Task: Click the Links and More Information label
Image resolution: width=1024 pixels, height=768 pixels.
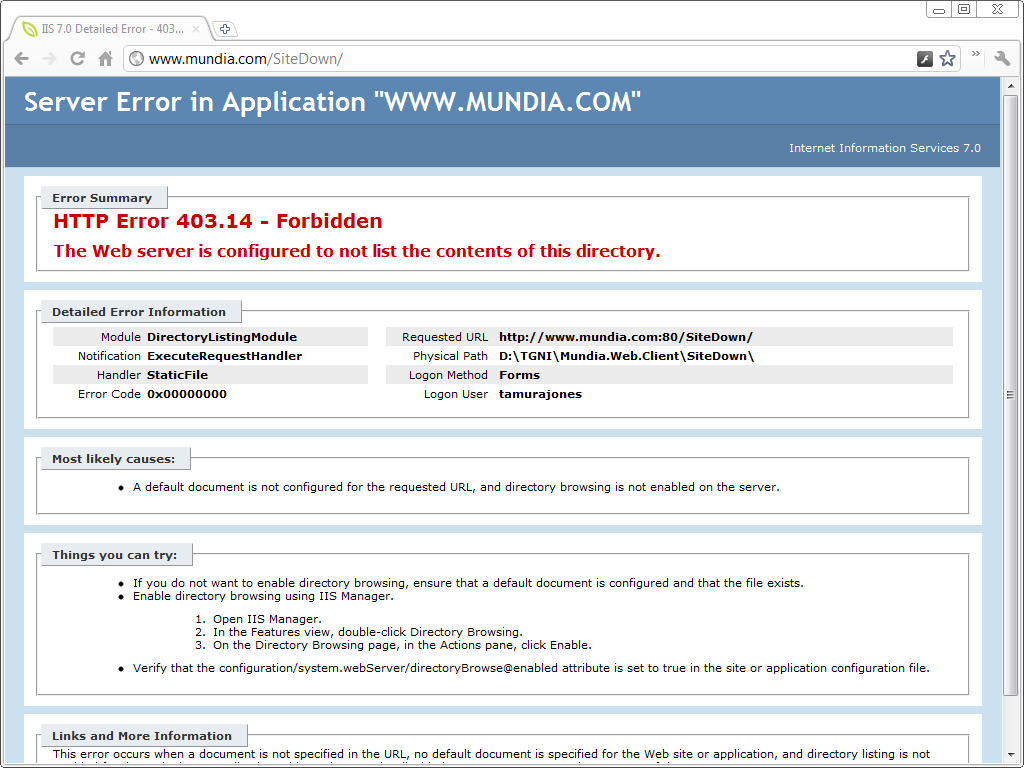Action: click(142, 735)
